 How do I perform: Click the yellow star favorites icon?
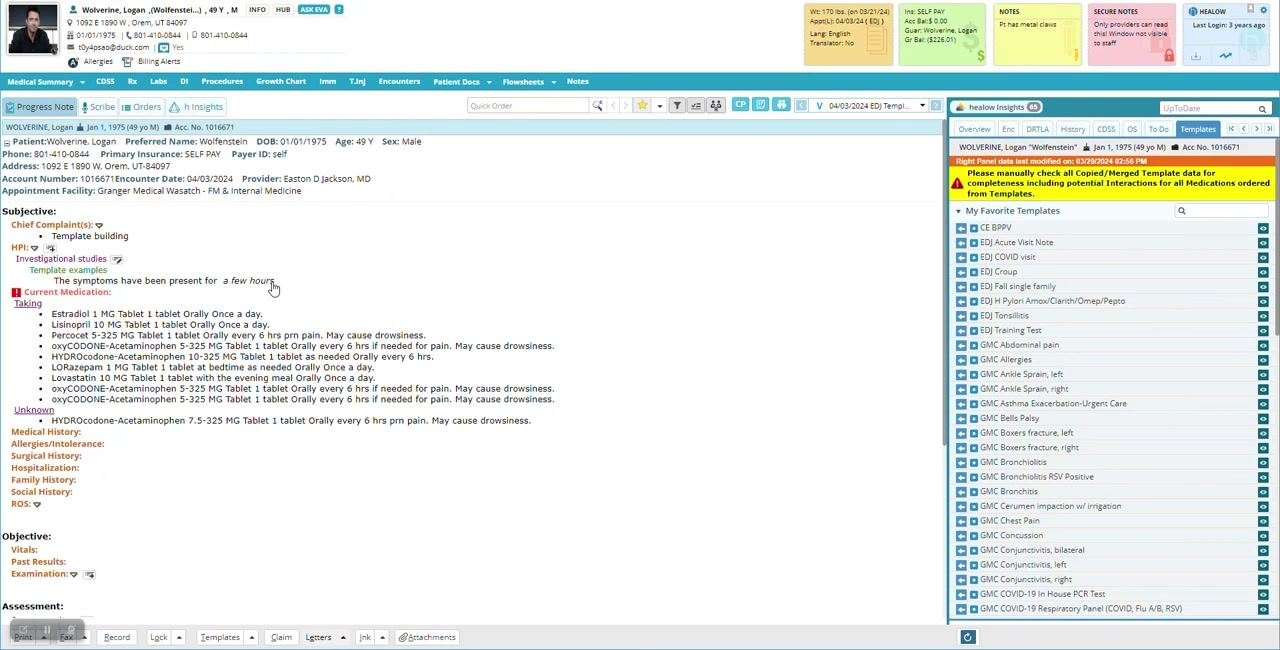(x=642, y=106)
